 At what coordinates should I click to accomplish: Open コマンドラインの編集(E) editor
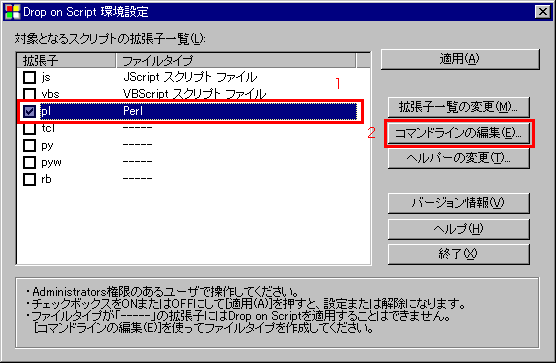click(x=458, y=133)
